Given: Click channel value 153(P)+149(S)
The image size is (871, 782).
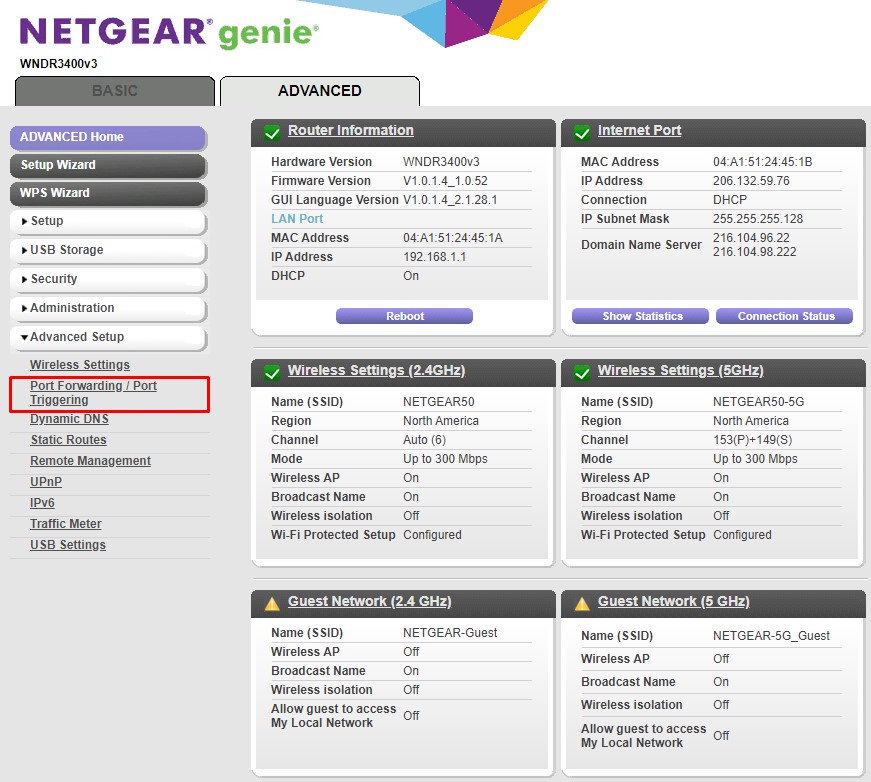Looking at the screenshot, I should (x=752, y=440).
